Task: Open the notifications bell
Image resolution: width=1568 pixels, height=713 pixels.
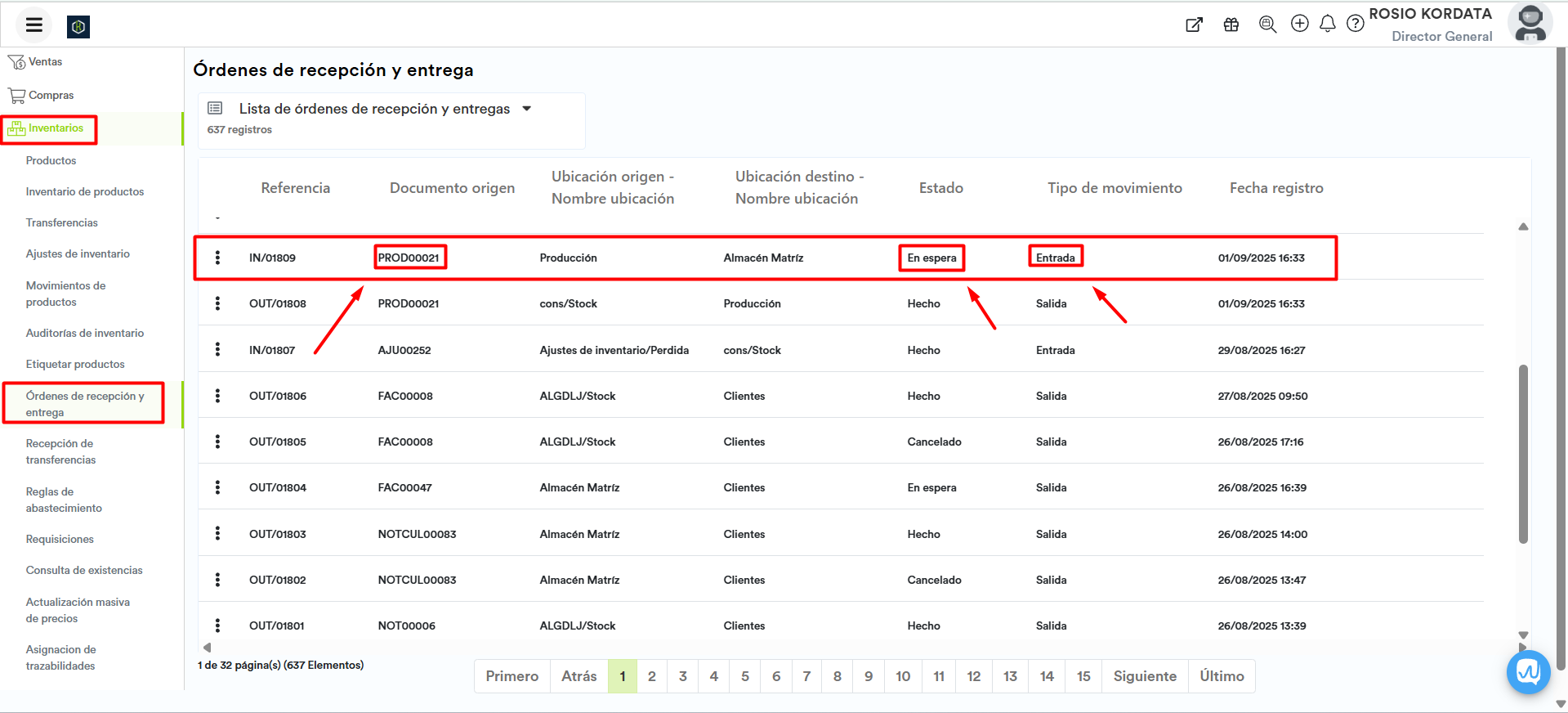Action: pos(1328,24)
